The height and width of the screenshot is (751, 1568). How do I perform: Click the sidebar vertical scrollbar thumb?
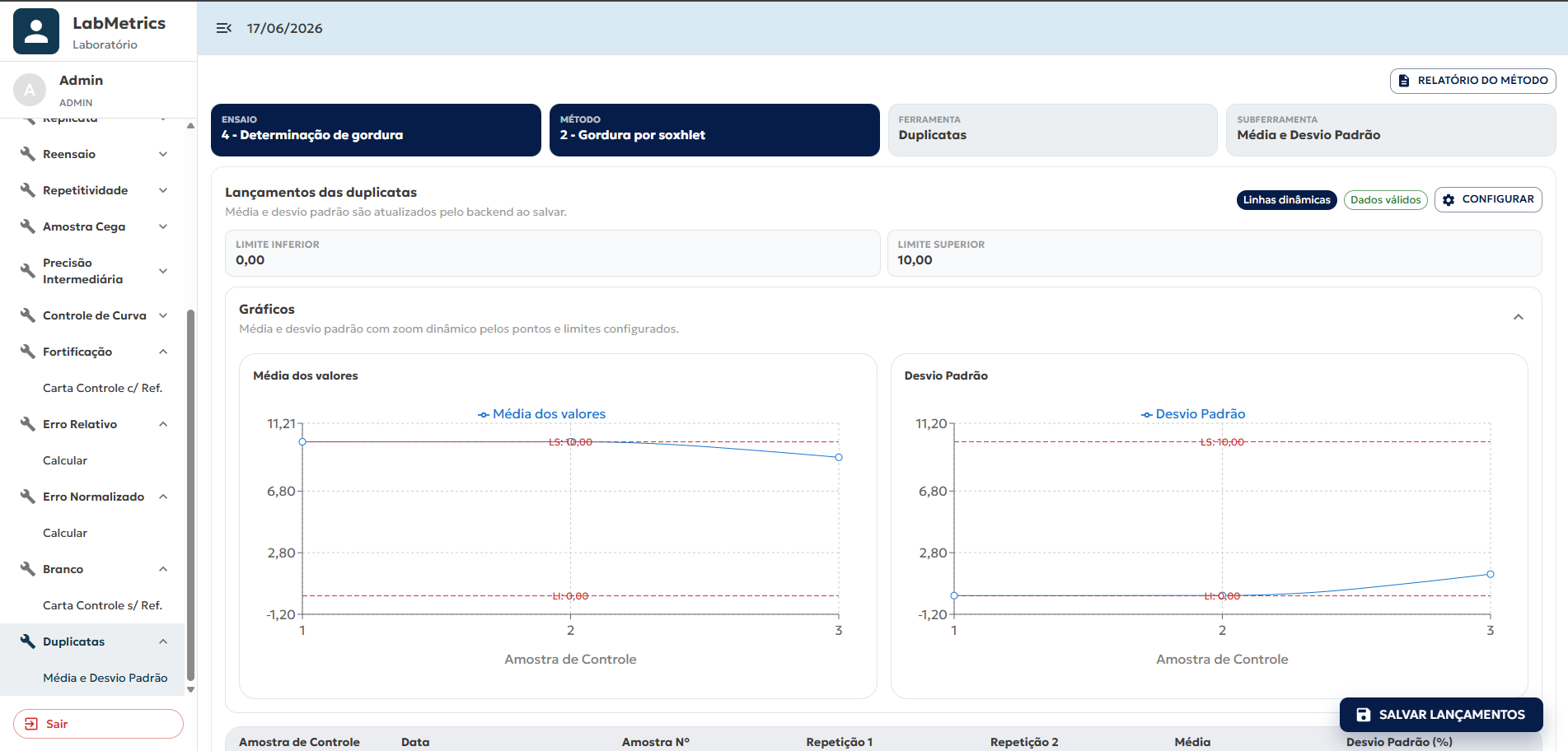coord(190,494)
